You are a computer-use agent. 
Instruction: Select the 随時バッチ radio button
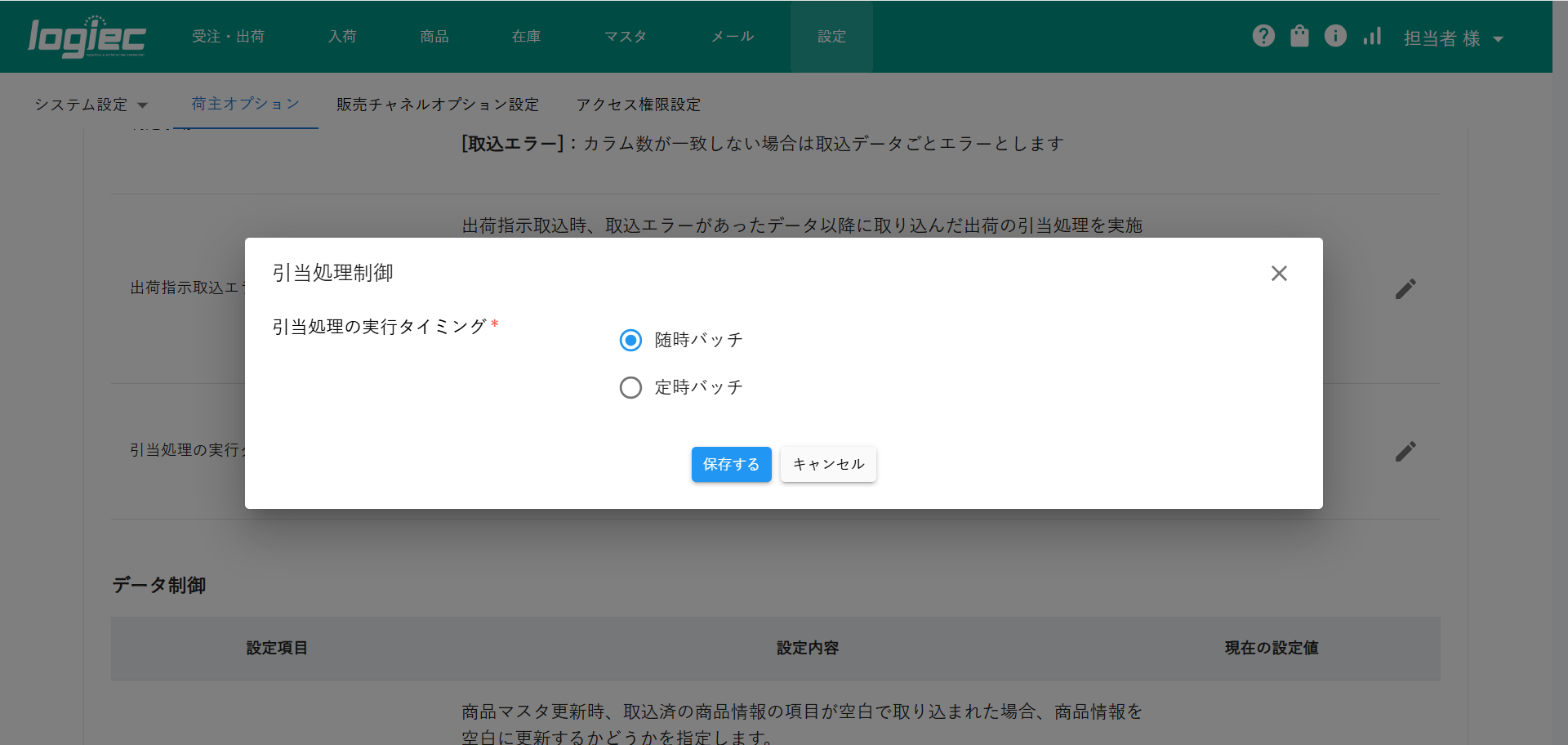[x=630, y=340]
